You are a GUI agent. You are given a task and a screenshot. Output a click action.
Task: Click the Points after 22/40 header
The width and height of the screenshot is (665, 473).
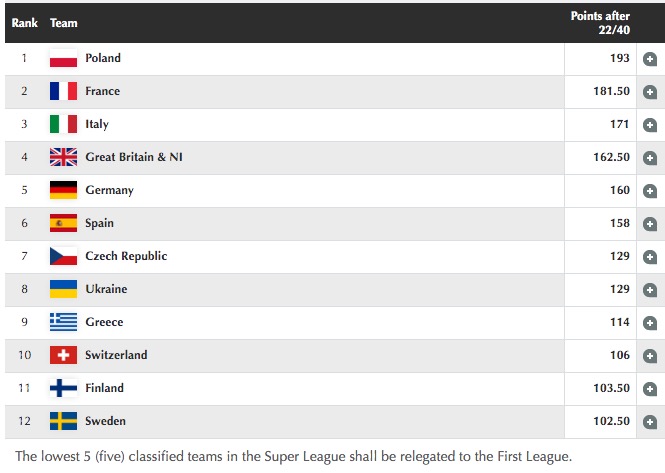pyautogui.click(x=600, y=22)
